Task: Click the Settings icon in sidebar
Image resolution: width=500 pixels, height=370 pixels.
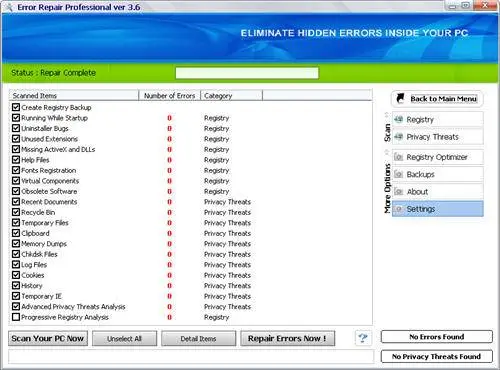Action: 398,209
